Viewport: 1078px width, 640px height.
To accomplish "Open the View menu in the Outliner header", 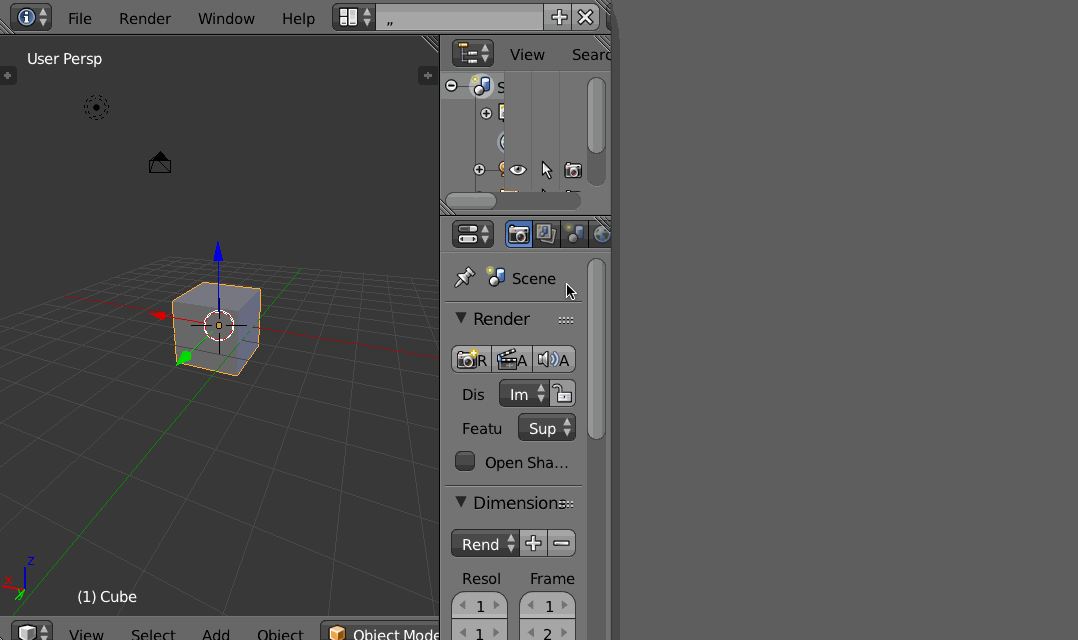I will tap(527, 54).
